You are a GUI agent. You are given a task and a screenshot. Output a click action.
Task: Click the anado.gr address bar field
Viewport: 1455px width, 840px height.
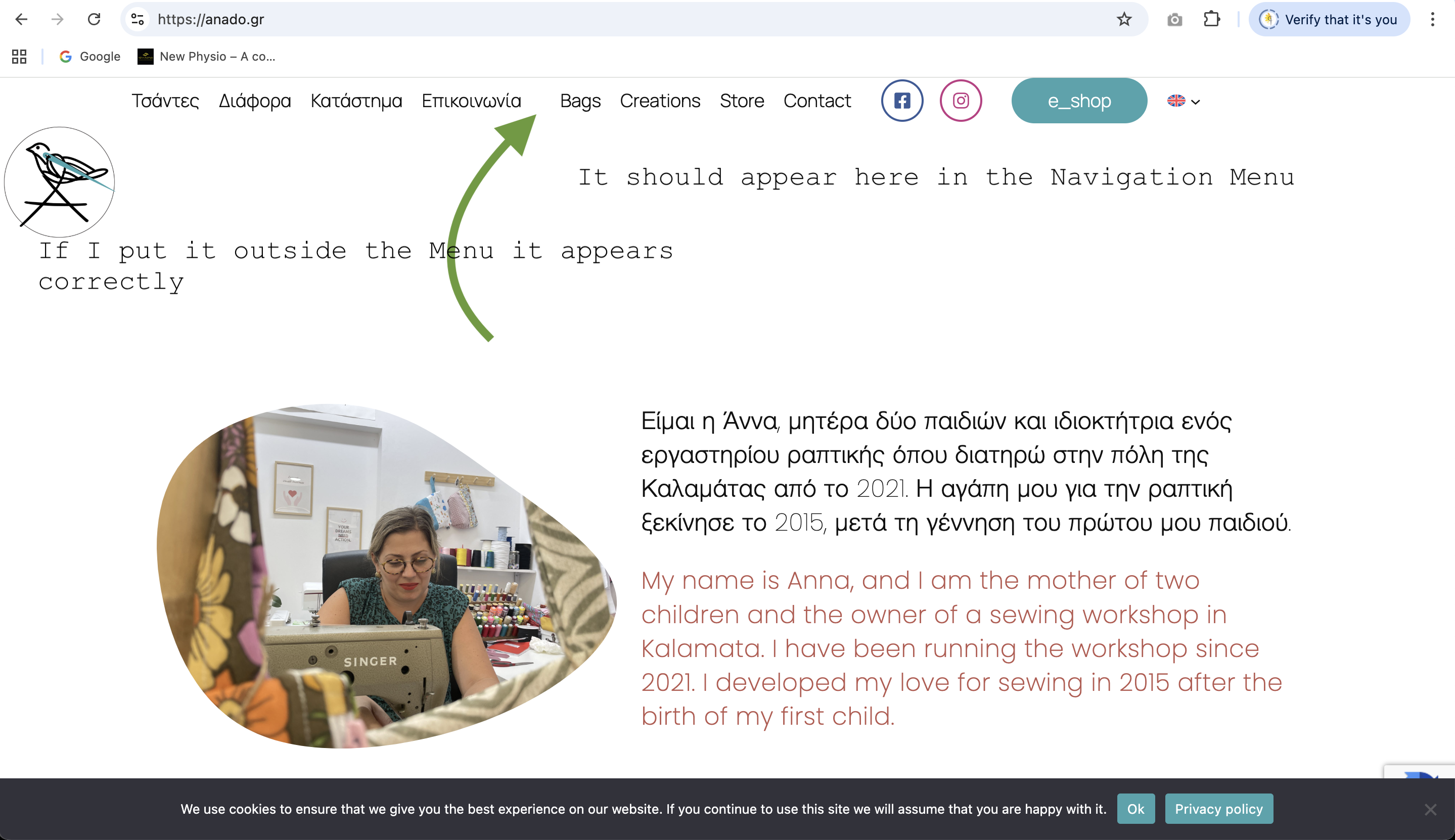(577, 20)
